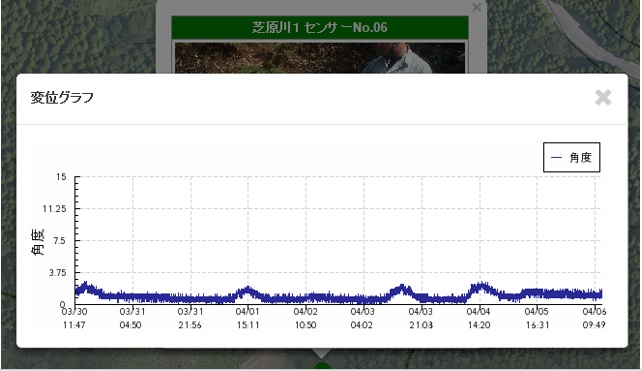Select the 04/03 04:02 time axis label
Screen dimensions: 642x371
(x=362, y=318)
